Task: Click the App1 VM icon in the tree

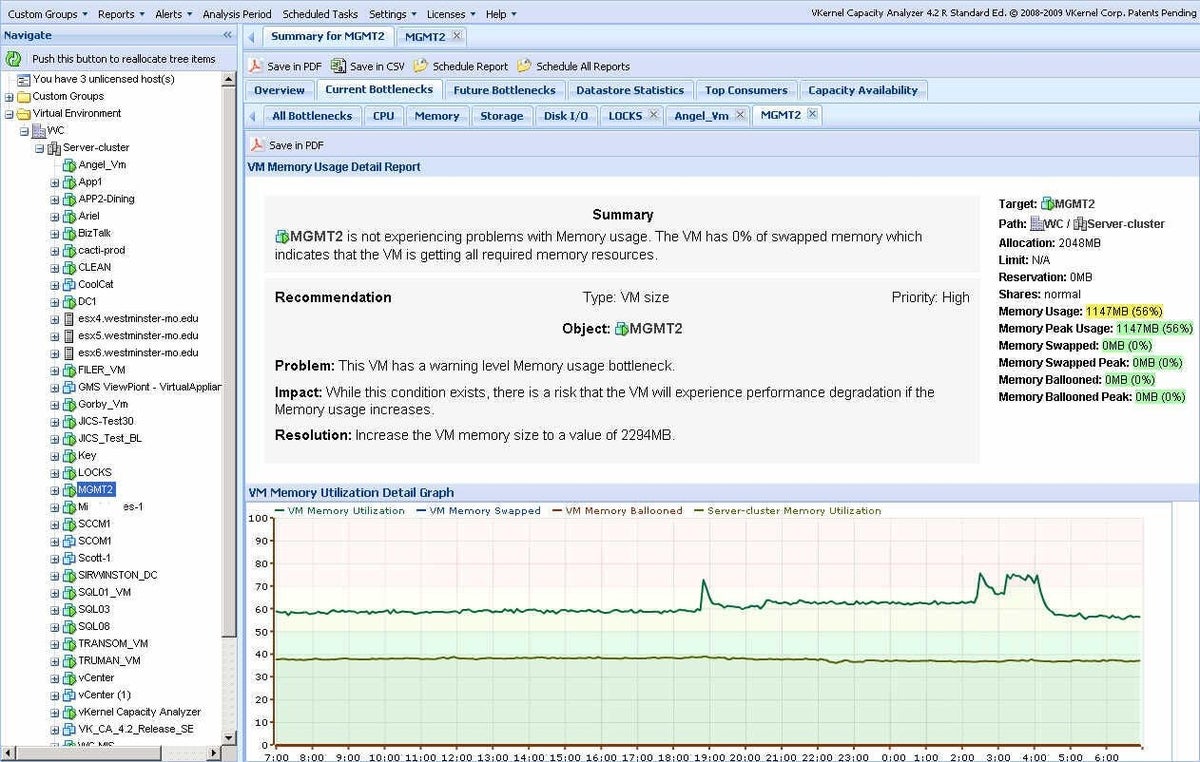Action: click(69, 182)
